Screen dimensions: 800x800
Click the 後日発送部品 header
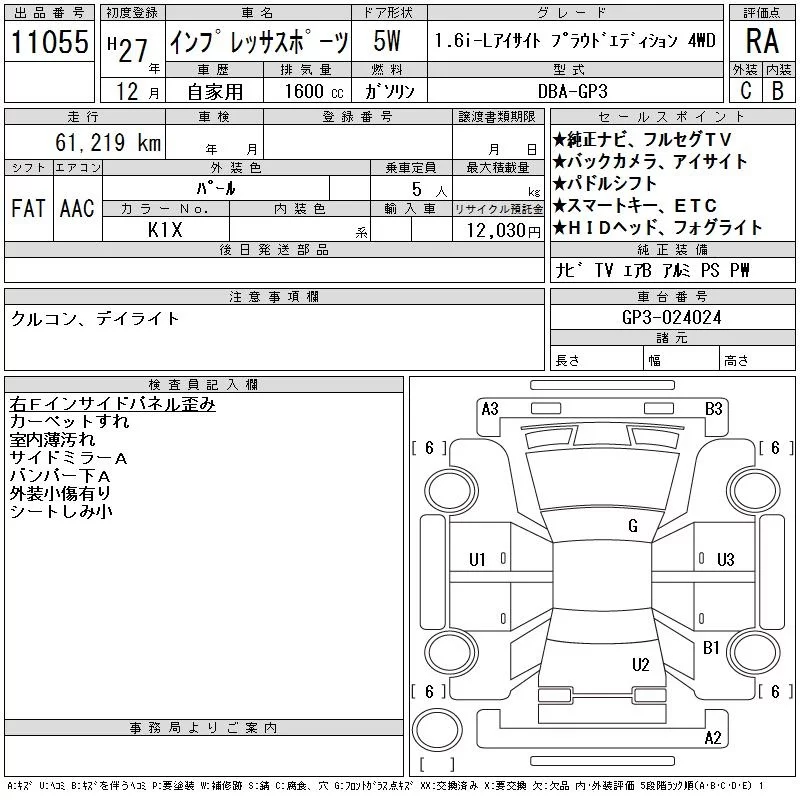tap(274, 249)
